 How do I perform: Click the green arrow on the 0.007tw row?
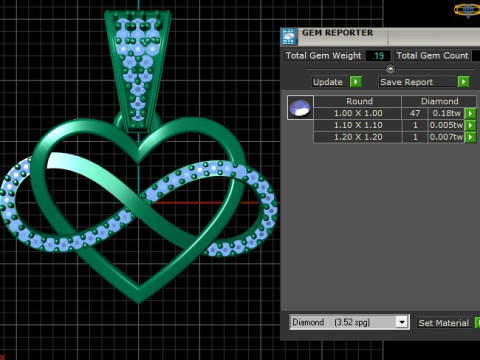point(470,137)
